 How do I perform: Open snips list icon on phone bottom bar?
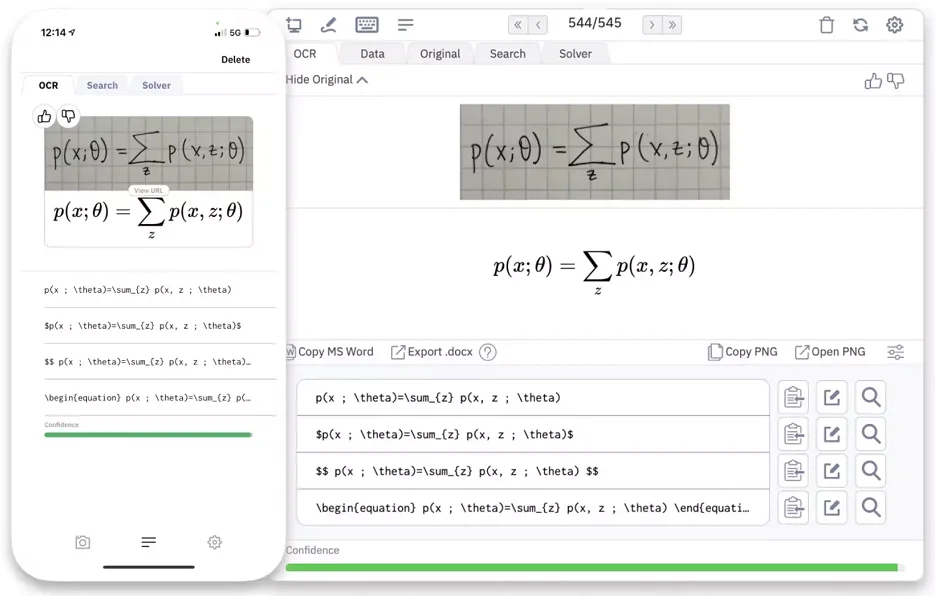[148, 542]
